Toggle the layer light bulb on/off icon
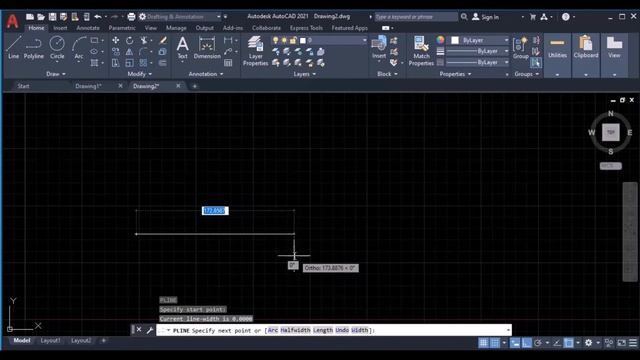This screenshot has height=360, width=640. 276,40
